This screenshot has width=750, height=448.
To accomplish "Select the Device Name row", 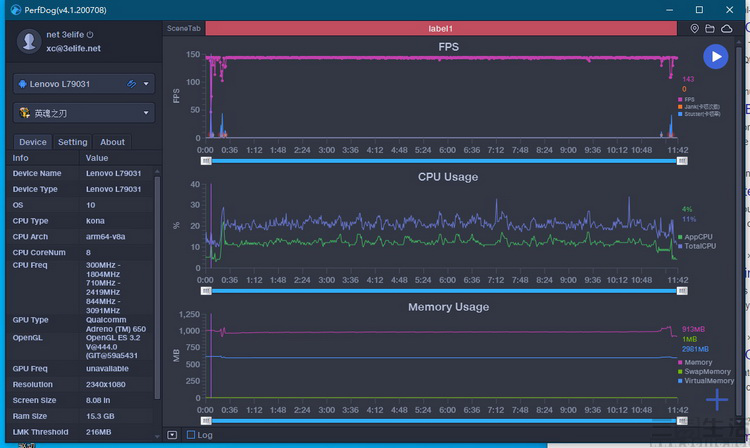I will point(80,173).
